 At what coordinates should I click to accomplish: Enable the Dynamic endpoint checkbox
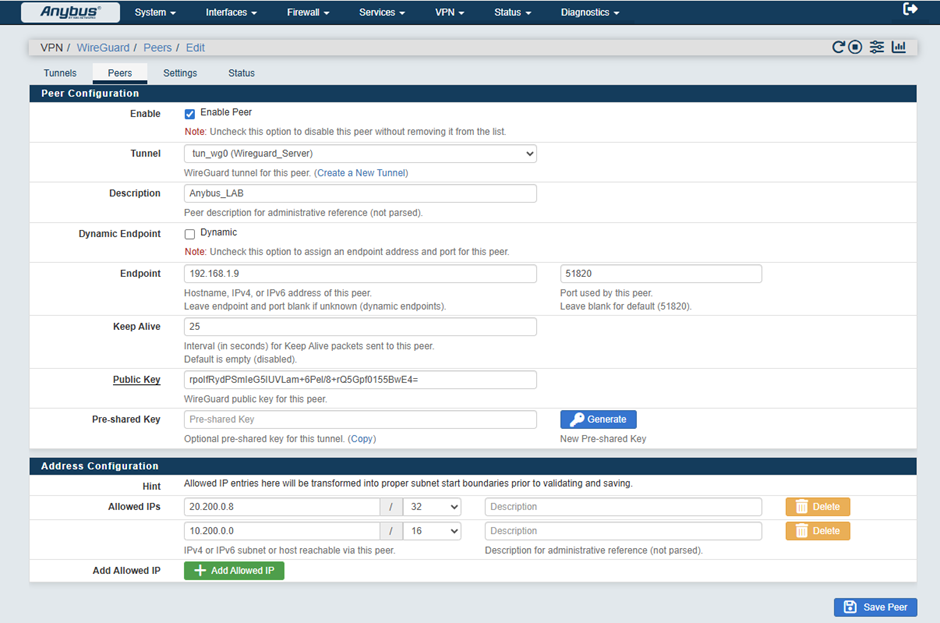point(190,234)
